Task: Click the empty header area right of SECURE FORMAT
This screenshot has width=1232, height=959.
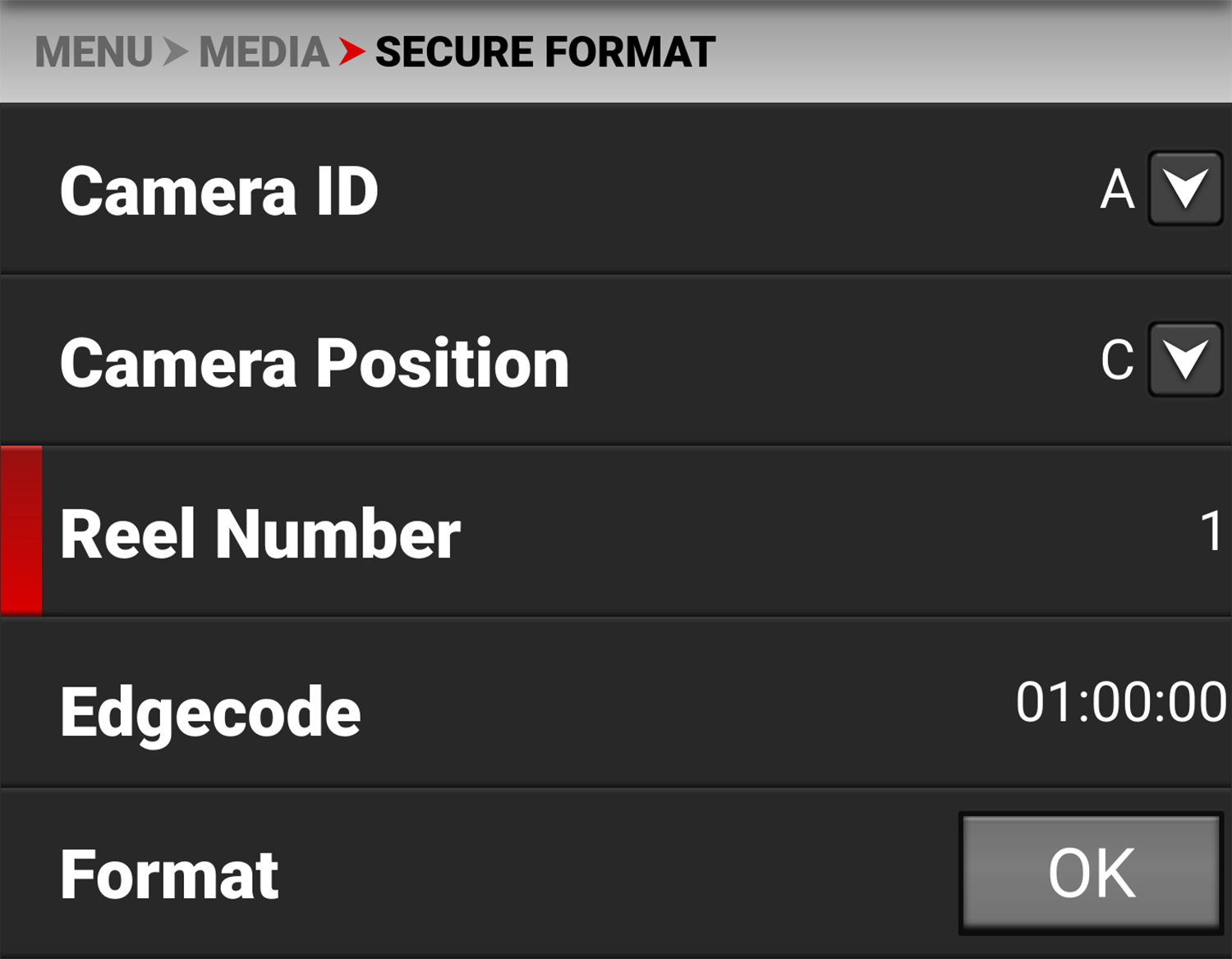Action: 969,53
